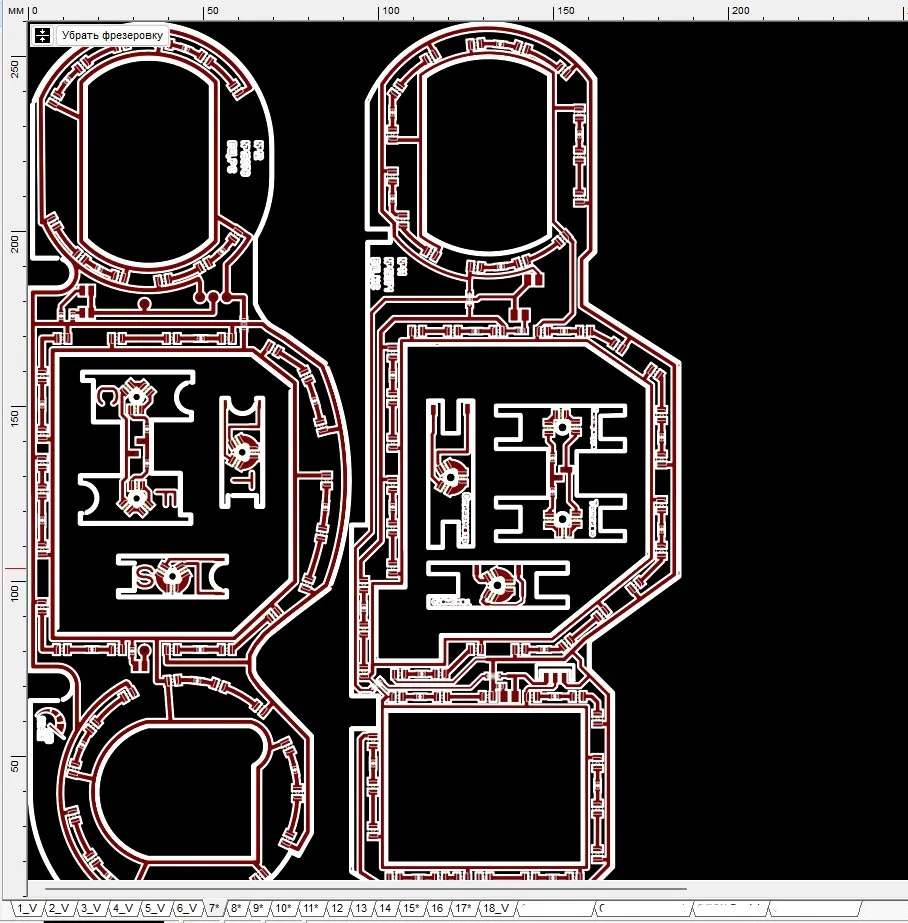Go to the 11* tab
The image size is (908, 923).
(x=311, y=909)
